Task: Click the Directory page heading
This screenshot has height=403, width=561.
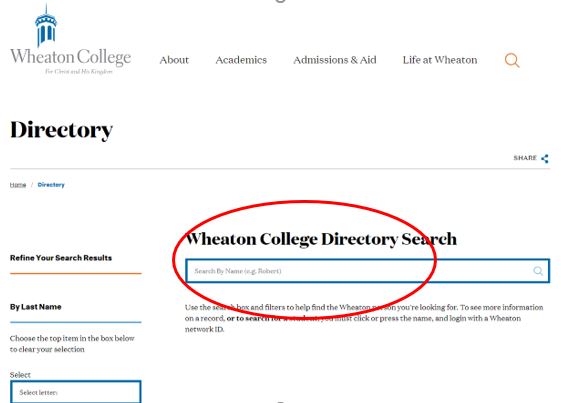Action: 62,130
